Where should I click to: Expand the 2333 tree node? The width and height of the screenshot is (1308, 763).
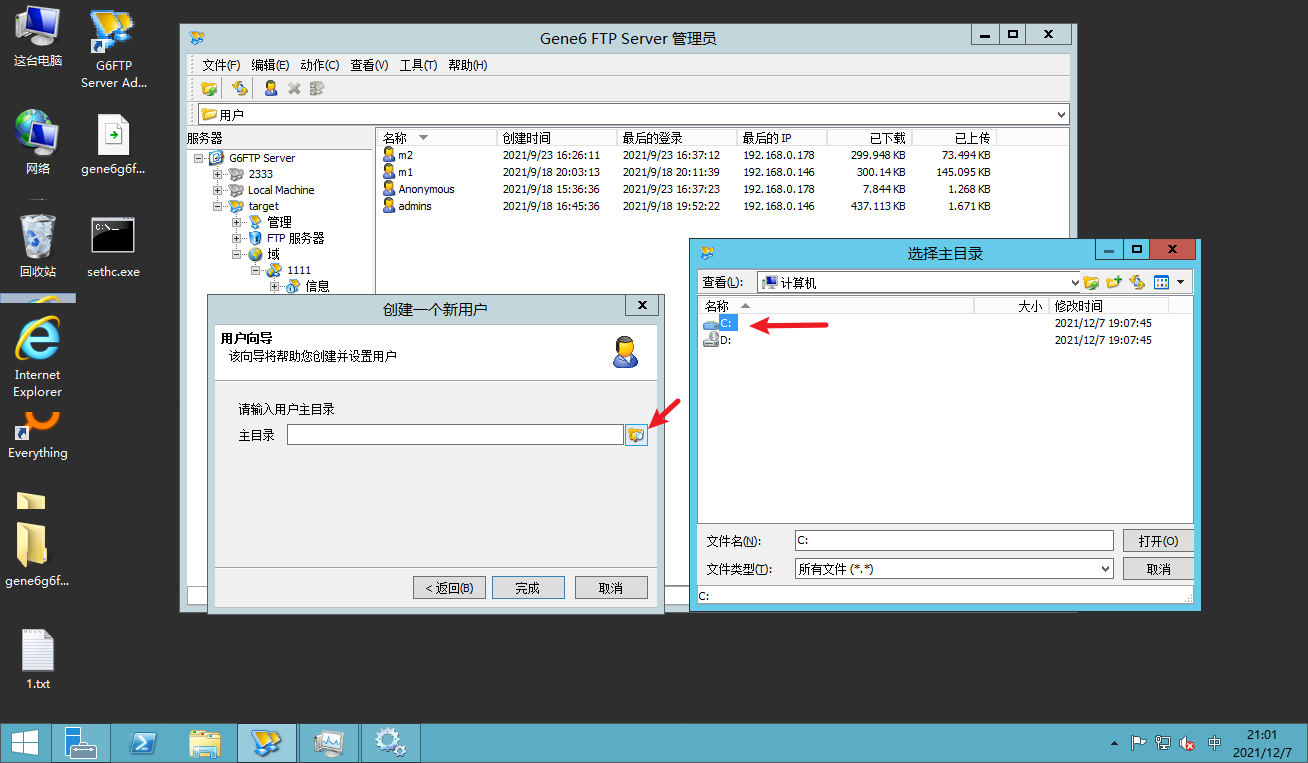tap(217, 174)
